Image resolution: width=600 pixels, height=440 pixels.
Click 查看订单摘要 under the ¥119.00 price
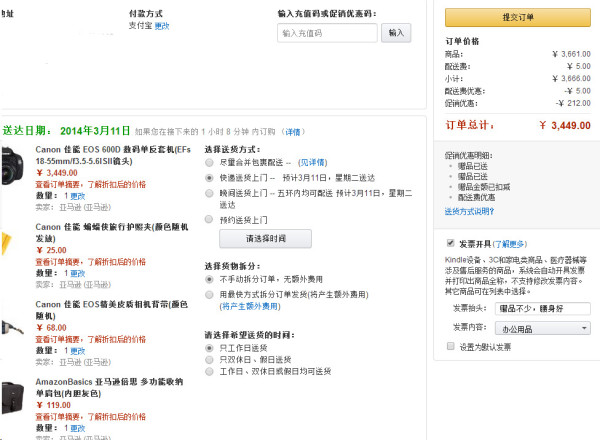pos(91,416)
